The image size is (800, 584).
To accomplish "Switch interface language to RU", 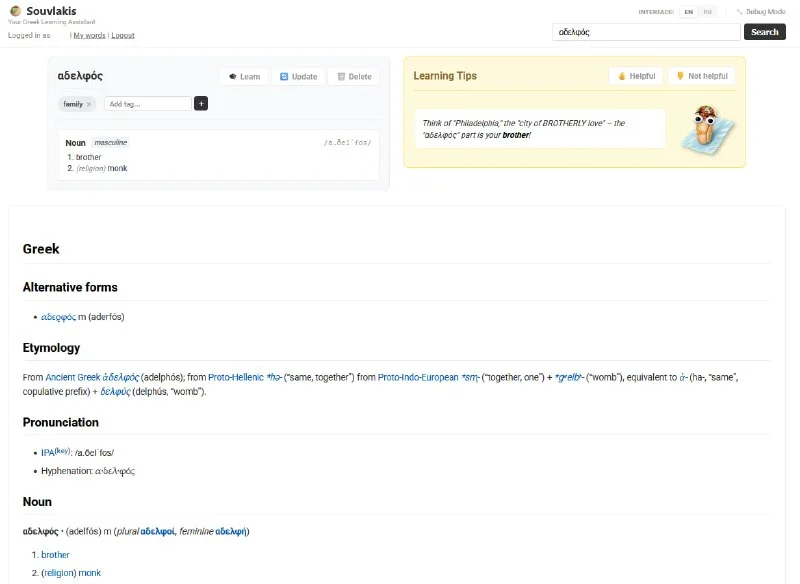I will (x=708, y=12).
